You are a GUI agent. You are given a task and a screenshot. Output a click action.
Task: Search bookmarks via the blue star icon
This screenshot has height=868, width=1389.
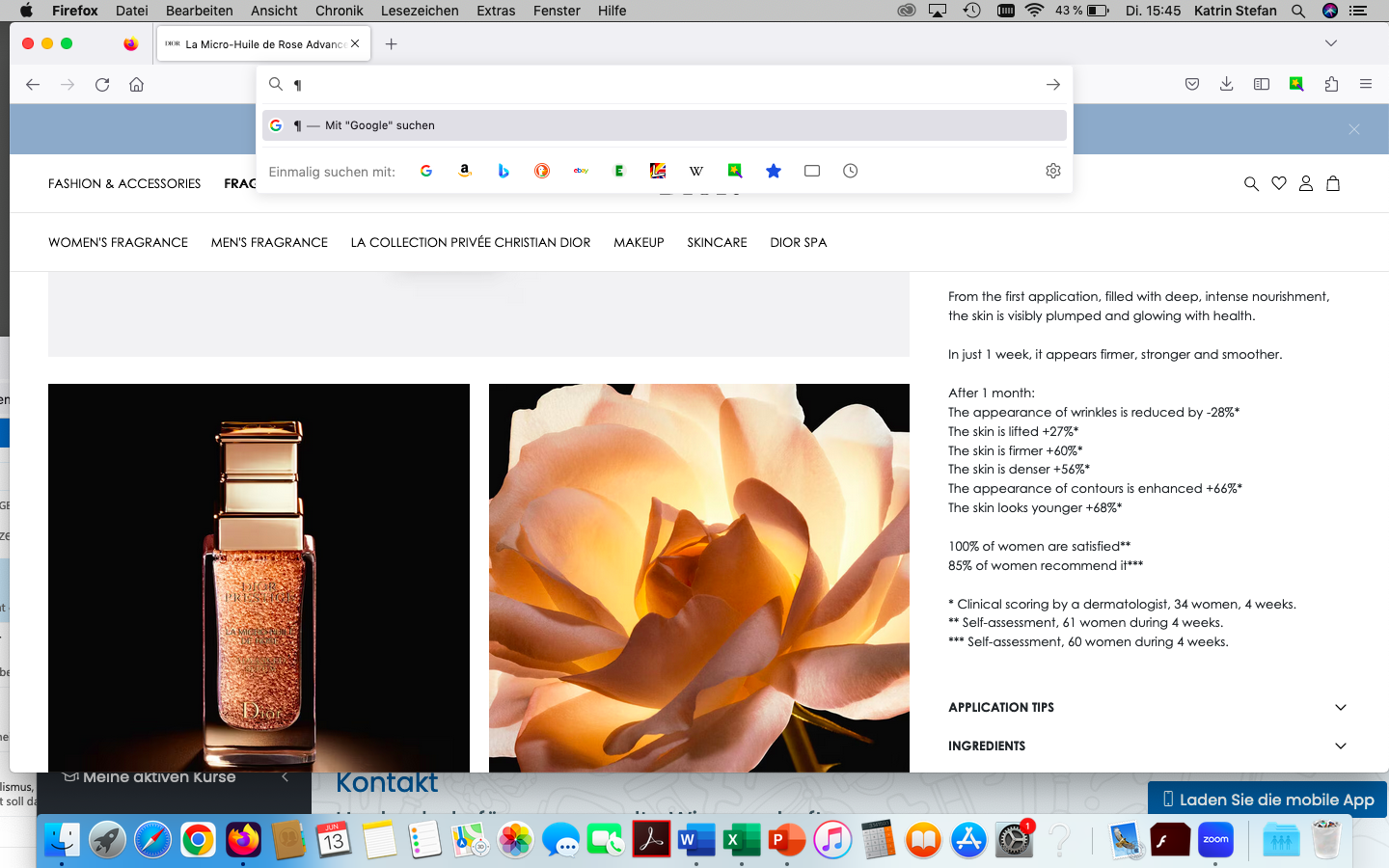coord(774,171)
